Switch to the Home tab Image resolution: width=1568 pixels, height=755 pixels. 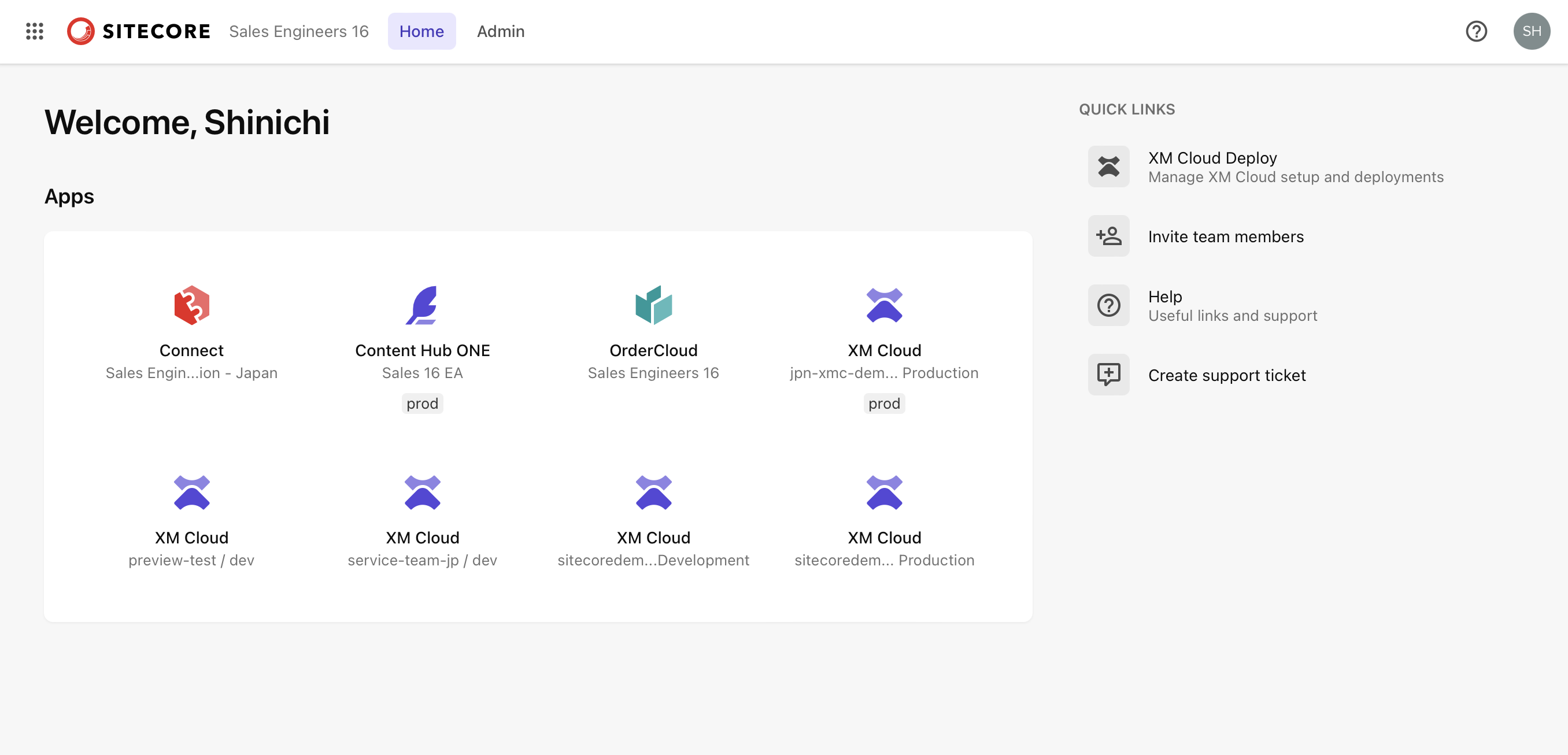[x=421, y=31]
